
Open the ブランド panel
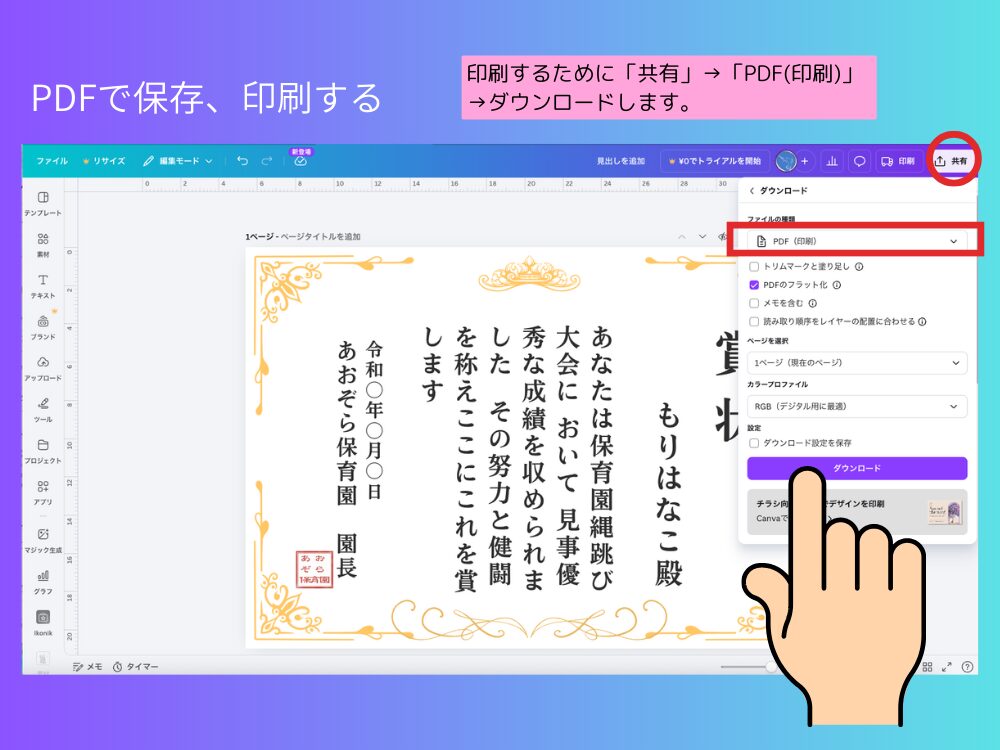(x=43, y=327)
